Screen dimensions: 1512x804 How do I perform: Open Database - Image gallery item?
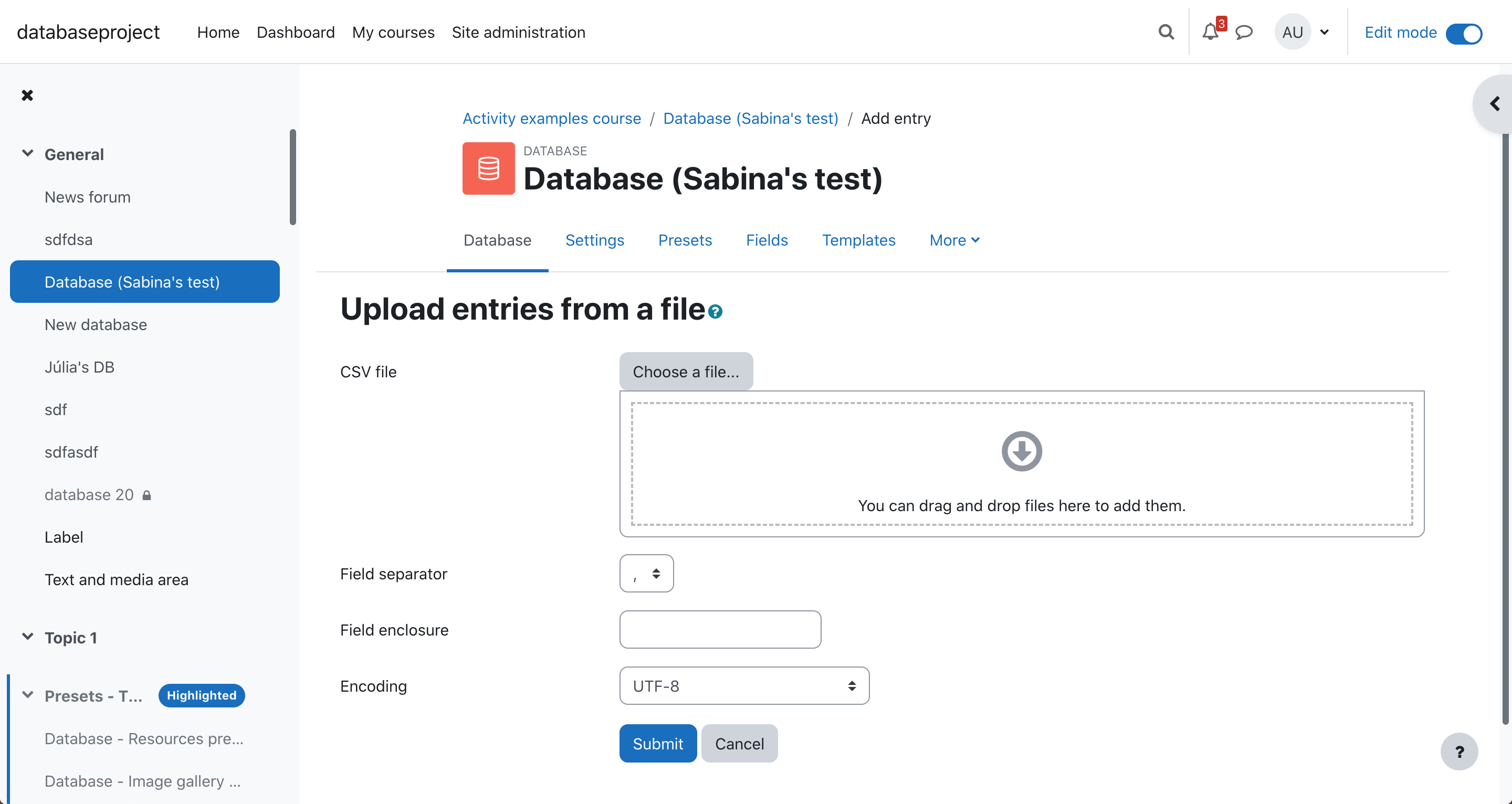(x=142, y=781)
